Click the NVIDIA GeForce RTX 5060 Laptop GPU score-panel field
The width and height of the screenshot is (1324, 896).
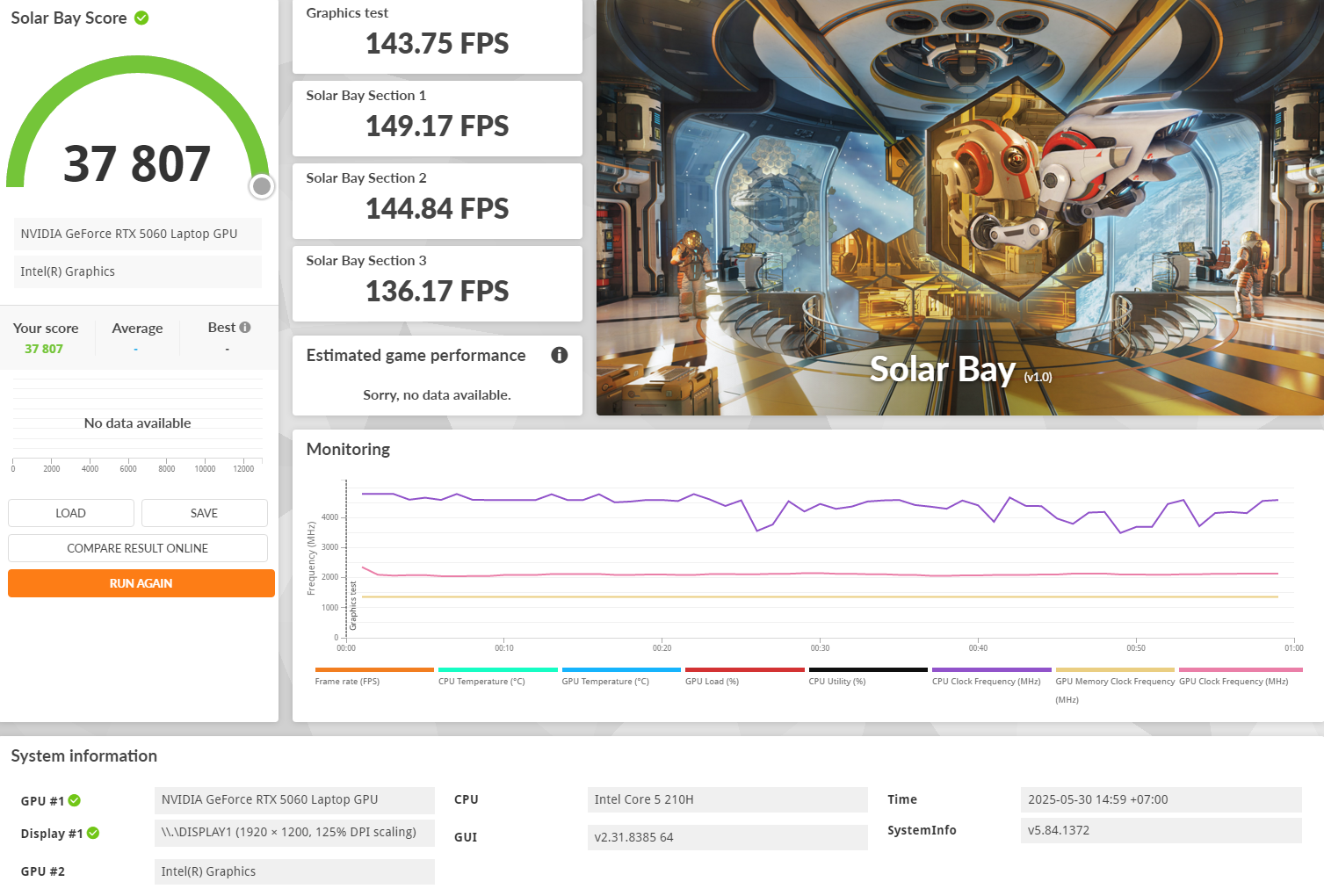coord(138,234)
